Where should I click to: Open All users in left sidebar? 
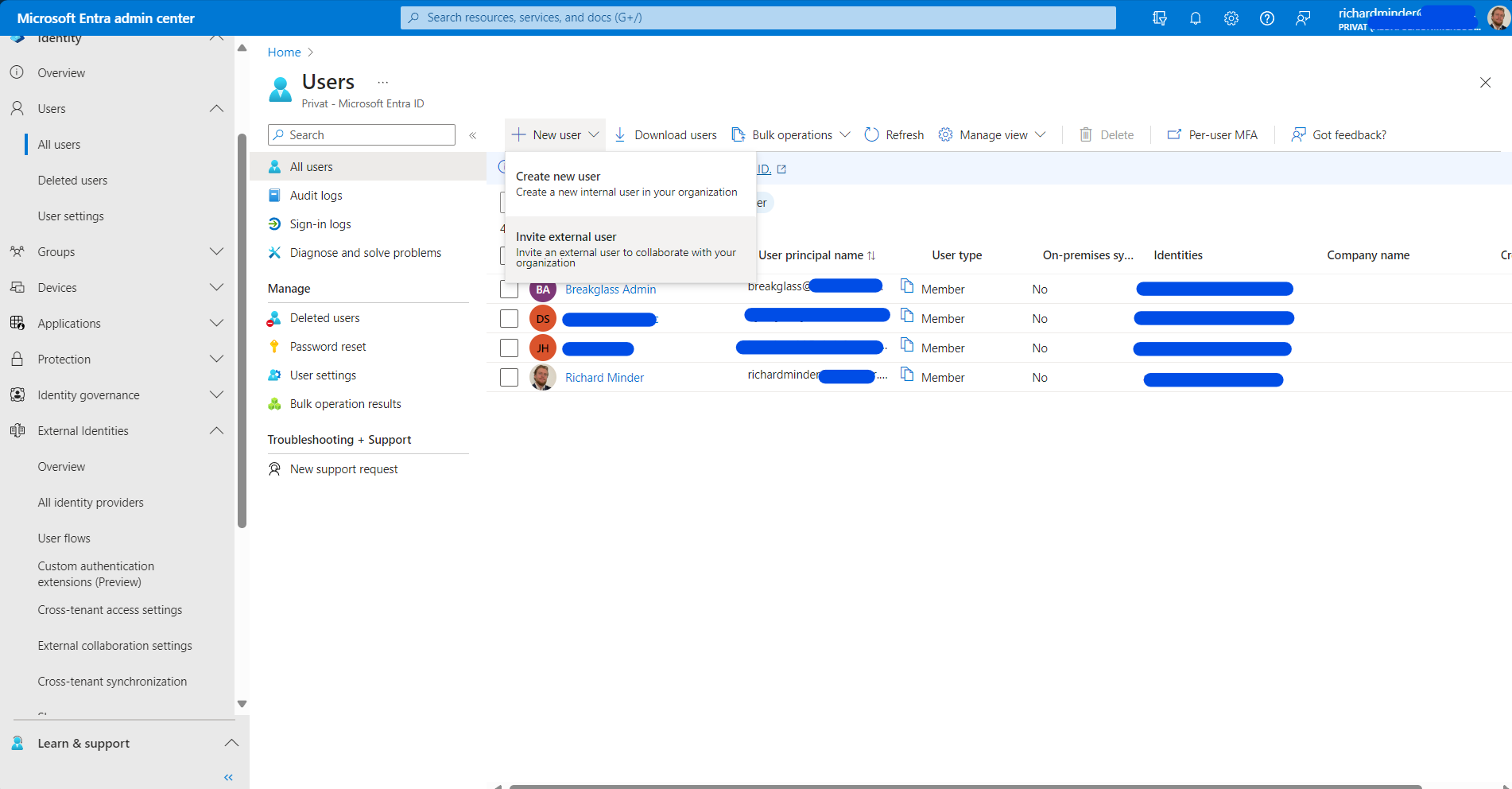click(59, 145)
